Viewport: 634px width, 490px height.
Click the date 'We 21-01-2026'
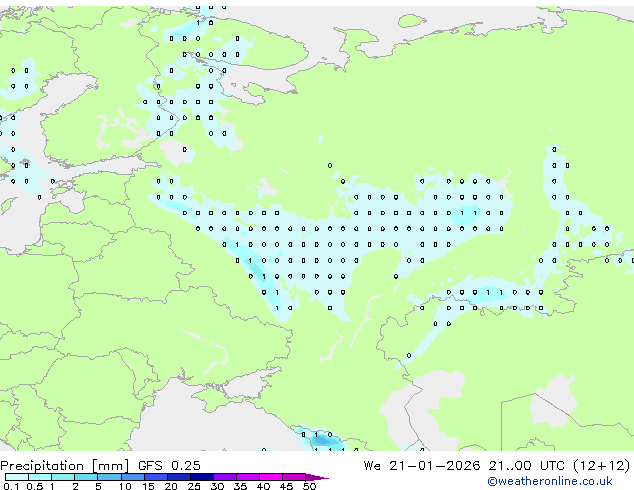422,466
